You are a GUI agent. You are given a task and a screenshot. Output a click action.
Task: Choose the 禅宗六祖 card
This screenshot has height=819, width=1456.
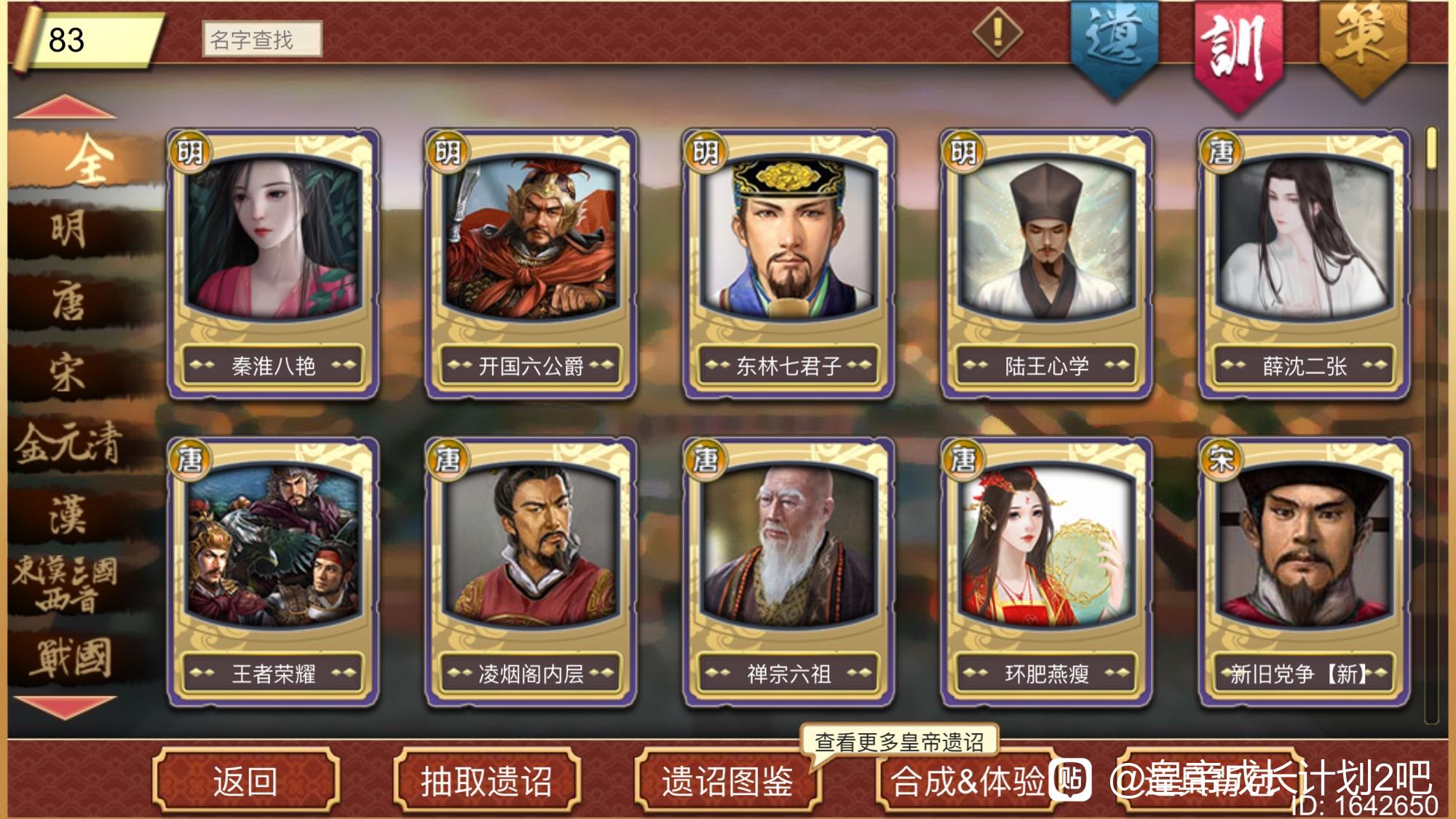[x=788, y=572]
